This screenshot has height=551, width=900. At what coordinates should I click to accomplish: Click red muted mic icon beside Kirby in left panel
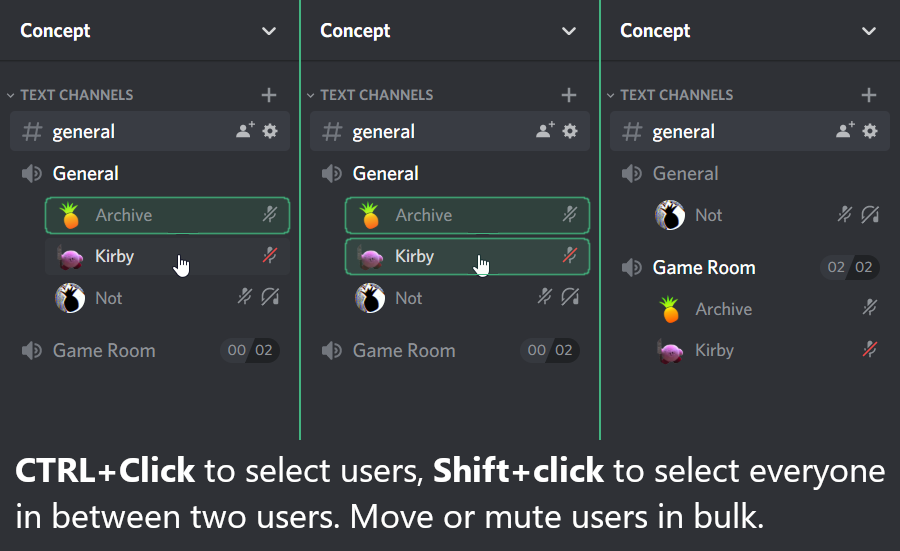(270, 255)
